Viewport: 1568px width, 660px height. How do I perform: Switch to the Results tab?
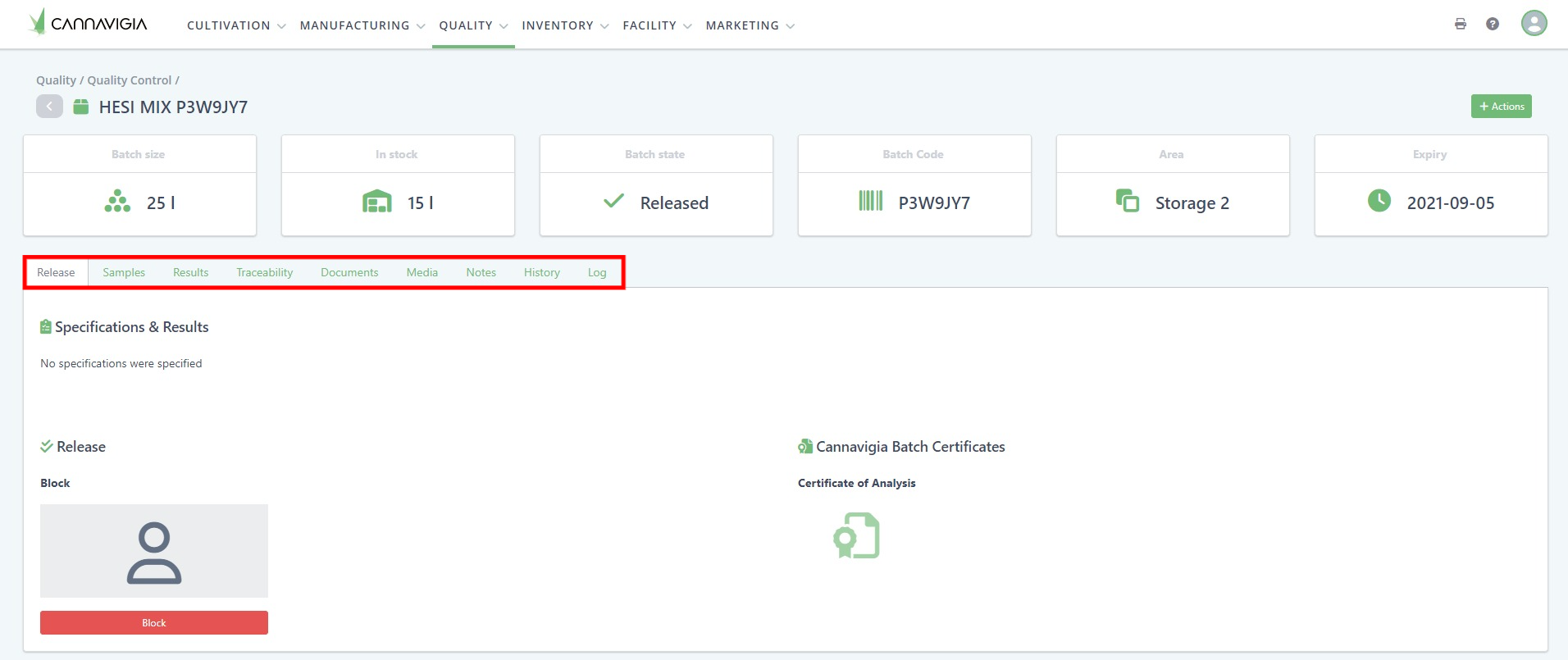191,272
